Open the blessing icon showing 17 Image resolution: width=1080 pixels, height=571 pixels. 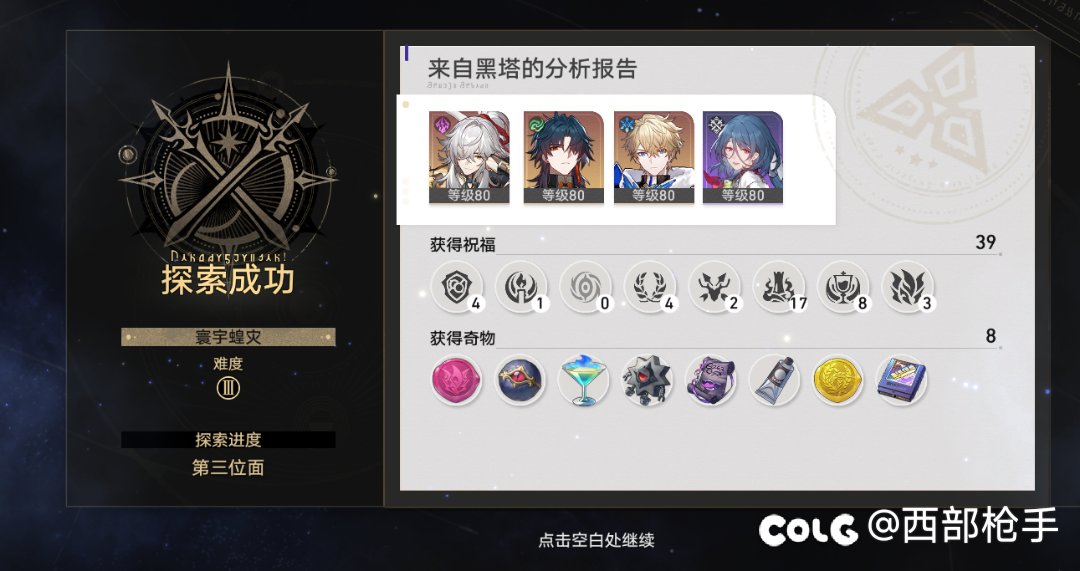pos(779,287)
